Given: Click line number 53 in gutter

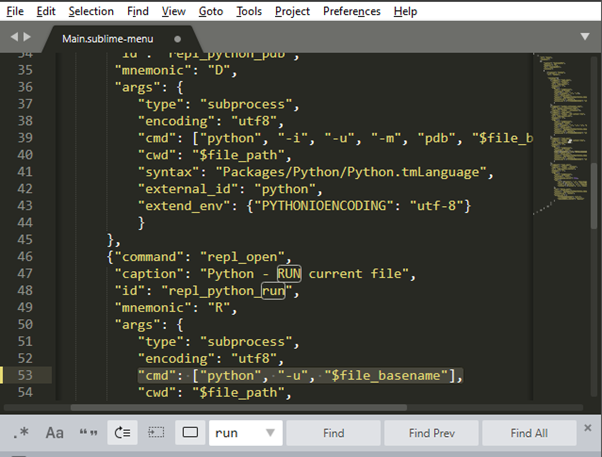Looking at the screenshot, I should pyautogui.click(x=25, y=375).
